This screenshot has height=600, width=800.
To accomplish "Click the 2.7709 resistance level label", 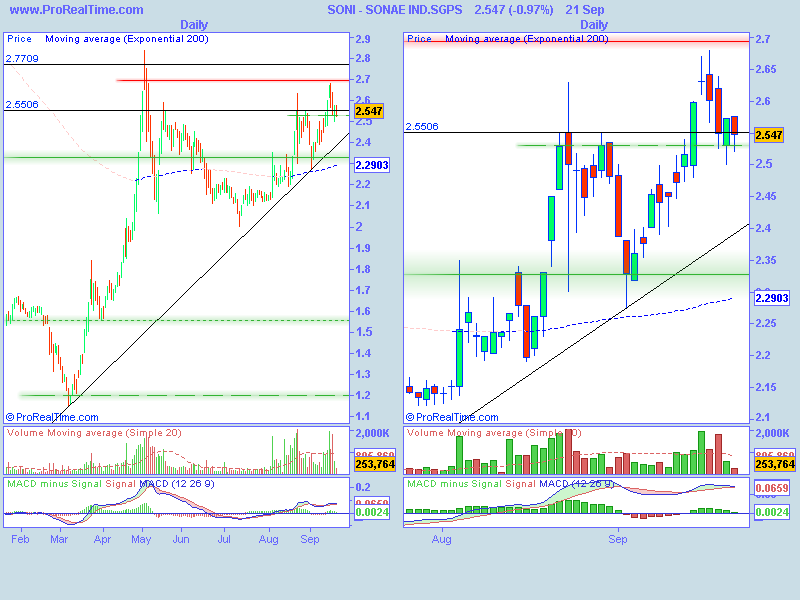I will (22, 59).
